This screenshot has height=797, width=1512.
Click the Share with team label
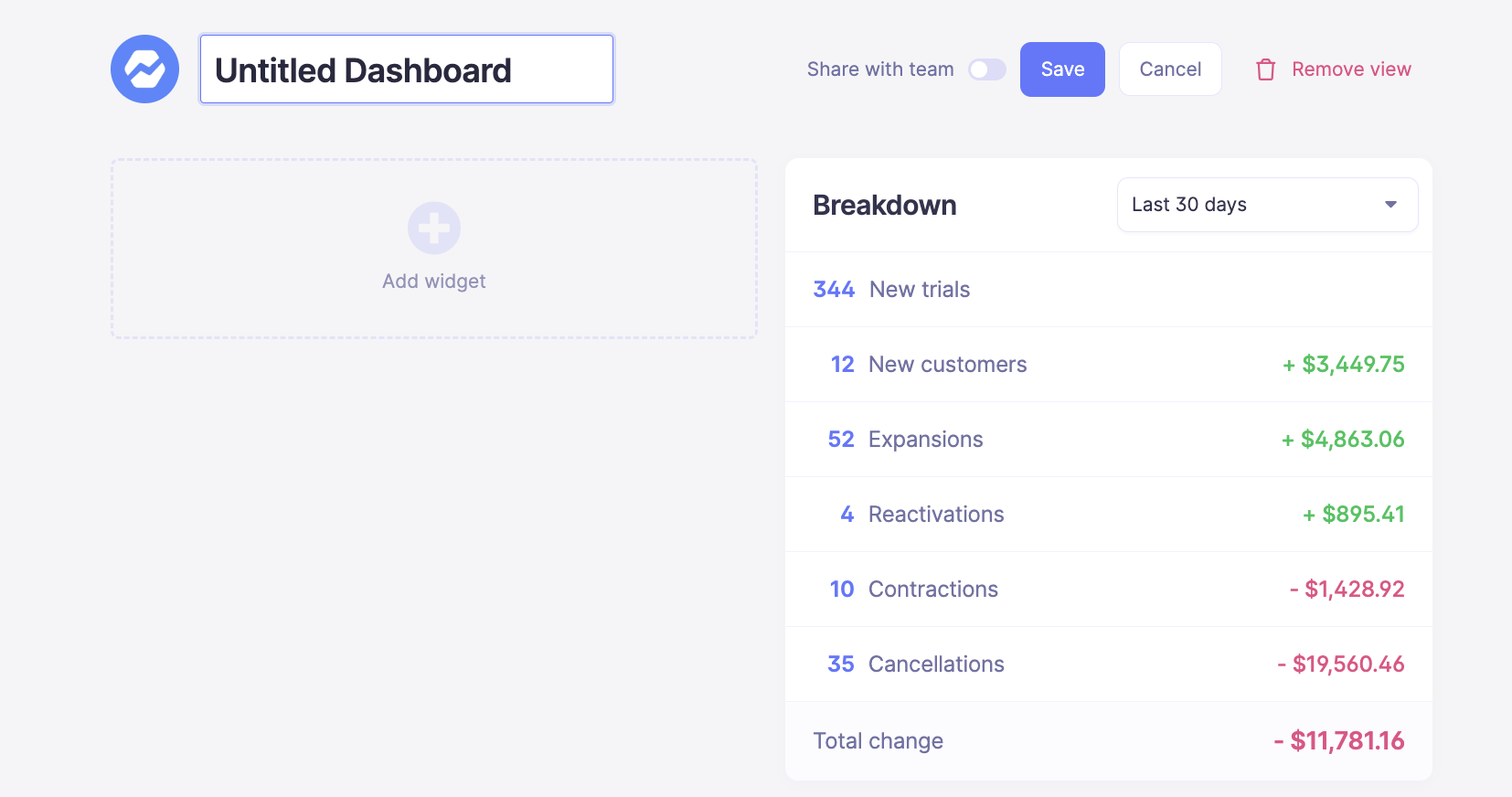point(880,69)
